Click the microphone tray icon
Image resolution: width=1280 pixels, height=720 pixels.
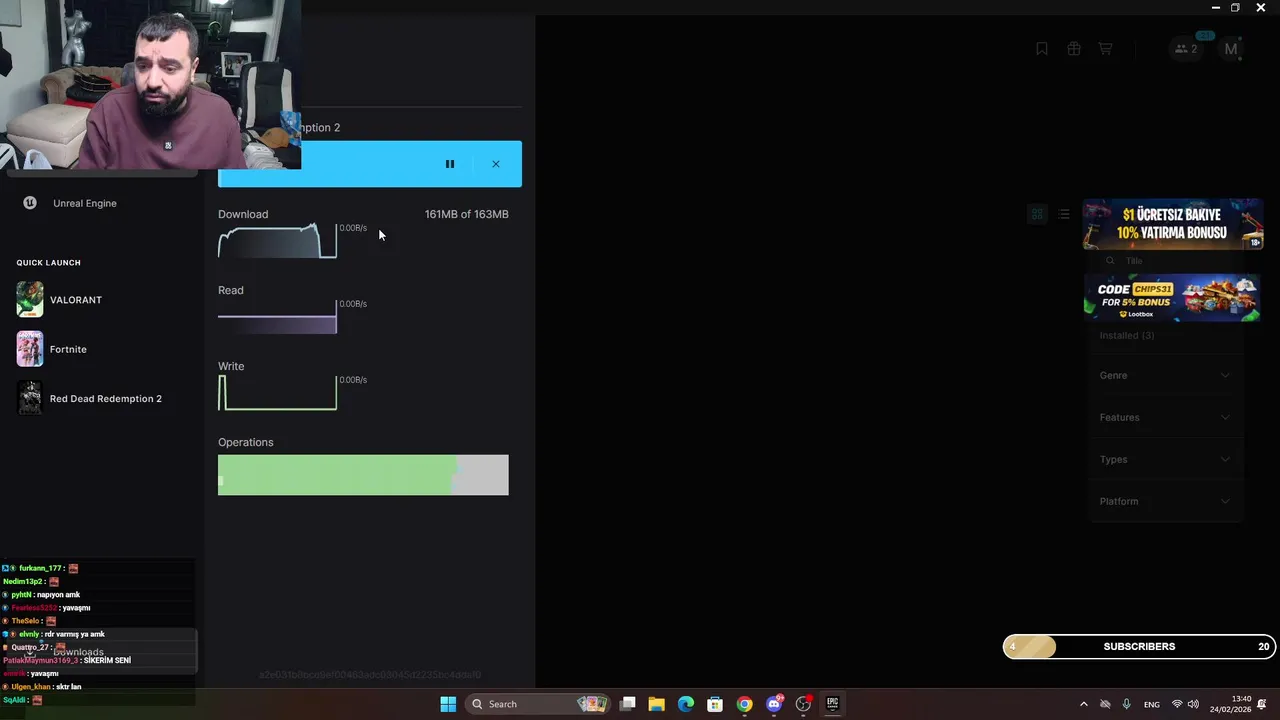(1126, 704)
